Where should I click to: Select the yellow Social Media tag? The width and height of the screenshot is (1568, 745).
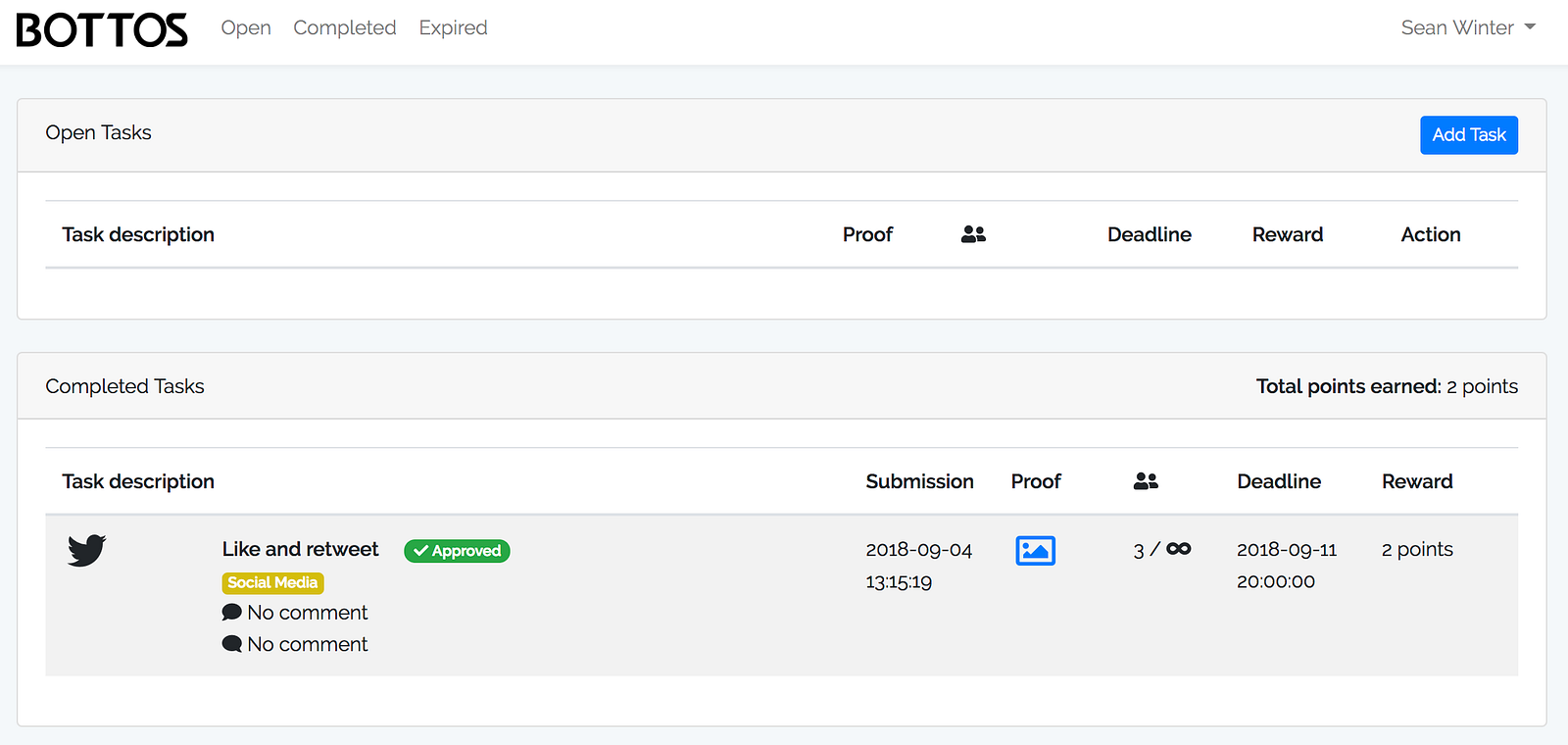point(272,582)
